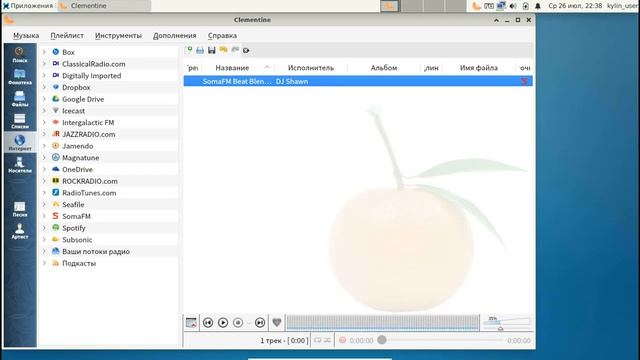Click the Google Drive logo icon

[56, 99]
